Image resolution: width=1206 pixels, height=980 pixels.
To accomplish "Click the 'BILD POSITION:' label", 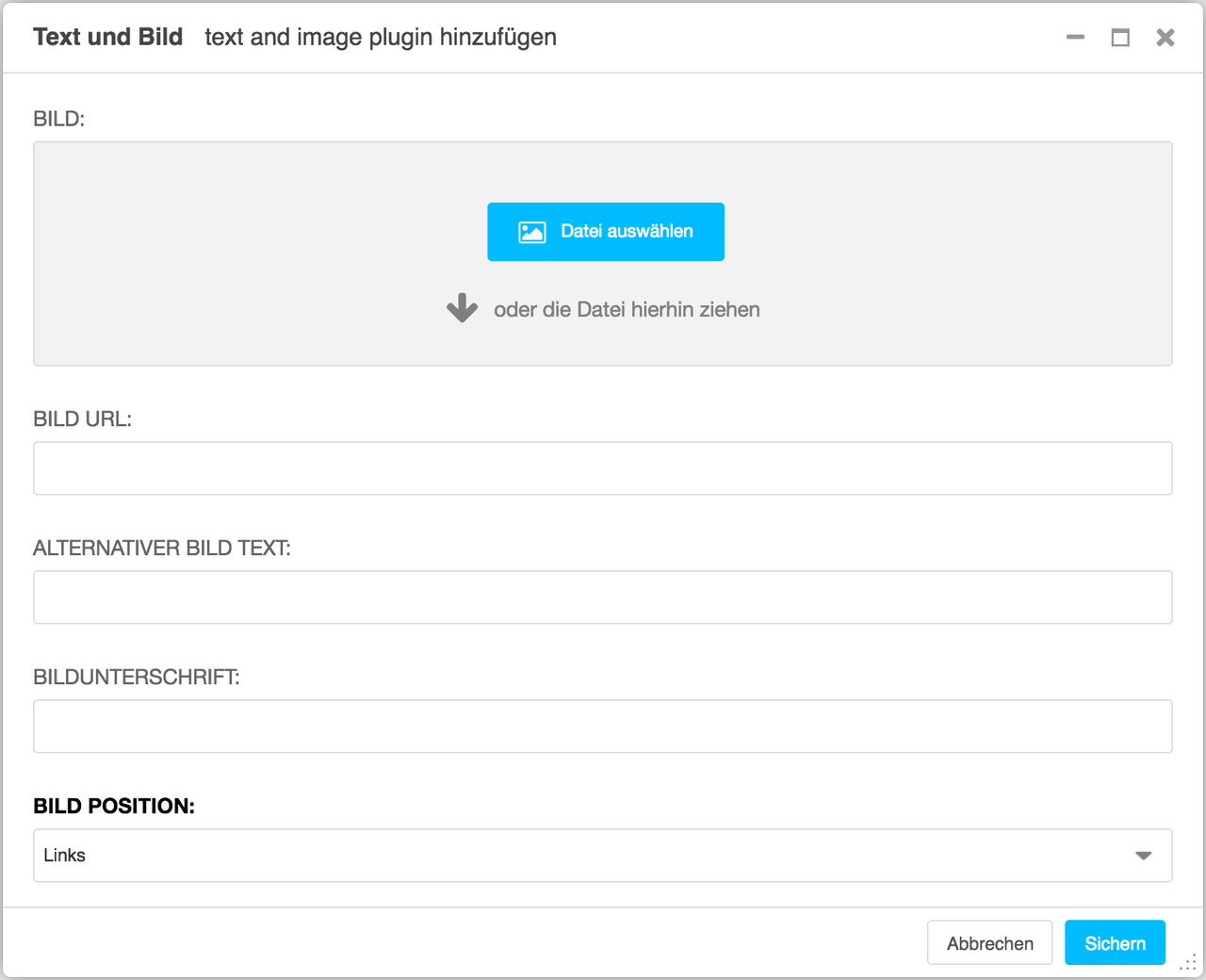I will click(x=114, y=806).
